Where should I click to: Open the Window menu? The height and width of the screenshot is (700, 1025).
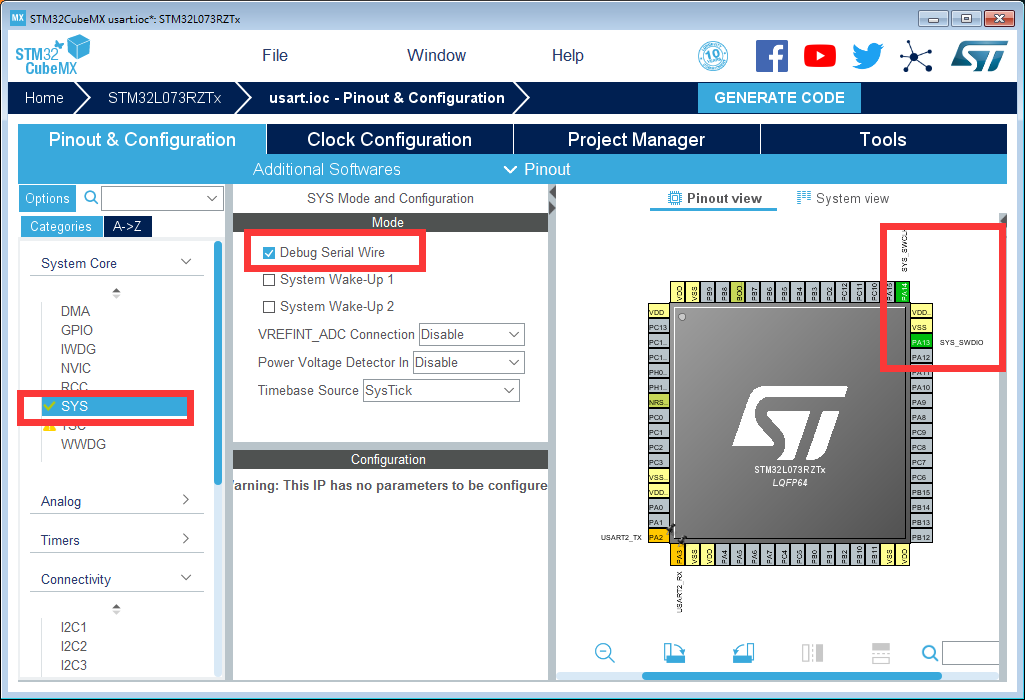[436, 55]
